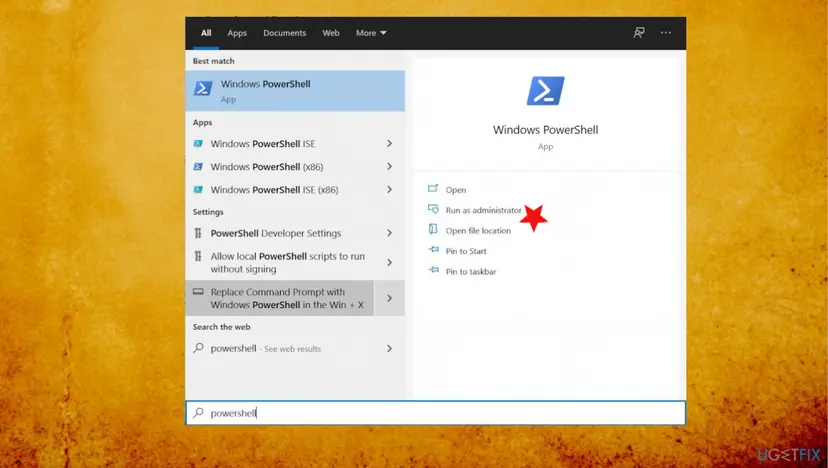The image size is (828, 468).
Task: Select Windows PowerShell best match result
Action: point(295,91)
